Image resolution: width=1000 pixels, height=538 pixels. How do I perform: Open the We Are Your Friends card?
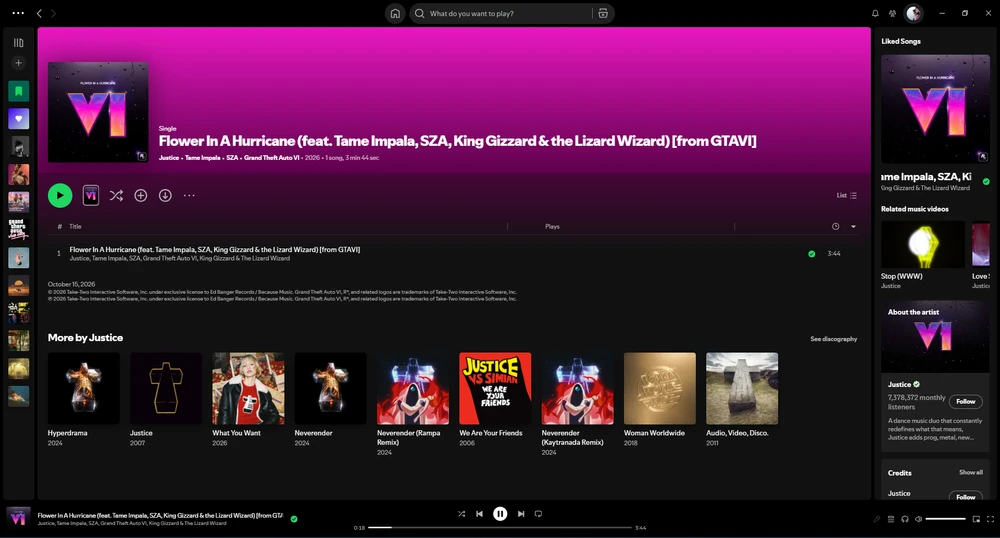(x=495, y=398)
